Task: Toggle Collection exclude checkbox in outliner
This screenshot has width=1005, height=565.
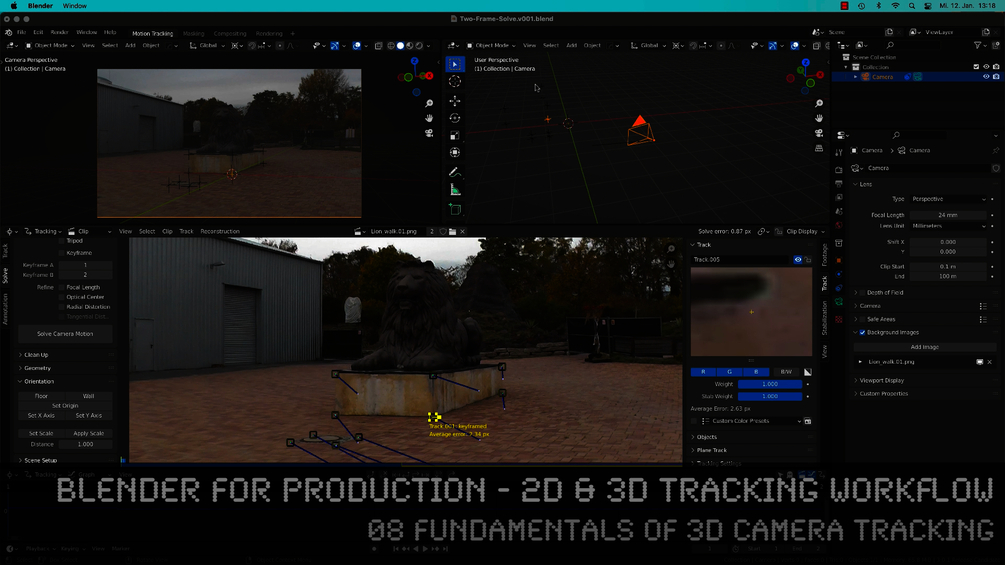Action: pyautogui.click(x=976, y=67)
